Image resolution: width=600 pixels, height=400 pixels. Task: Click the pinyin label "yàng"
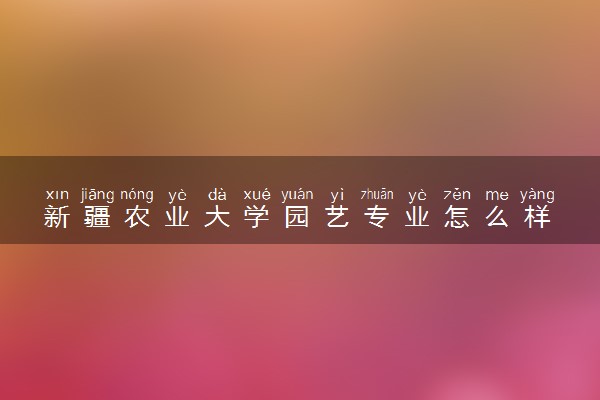(x=537, y=195)
